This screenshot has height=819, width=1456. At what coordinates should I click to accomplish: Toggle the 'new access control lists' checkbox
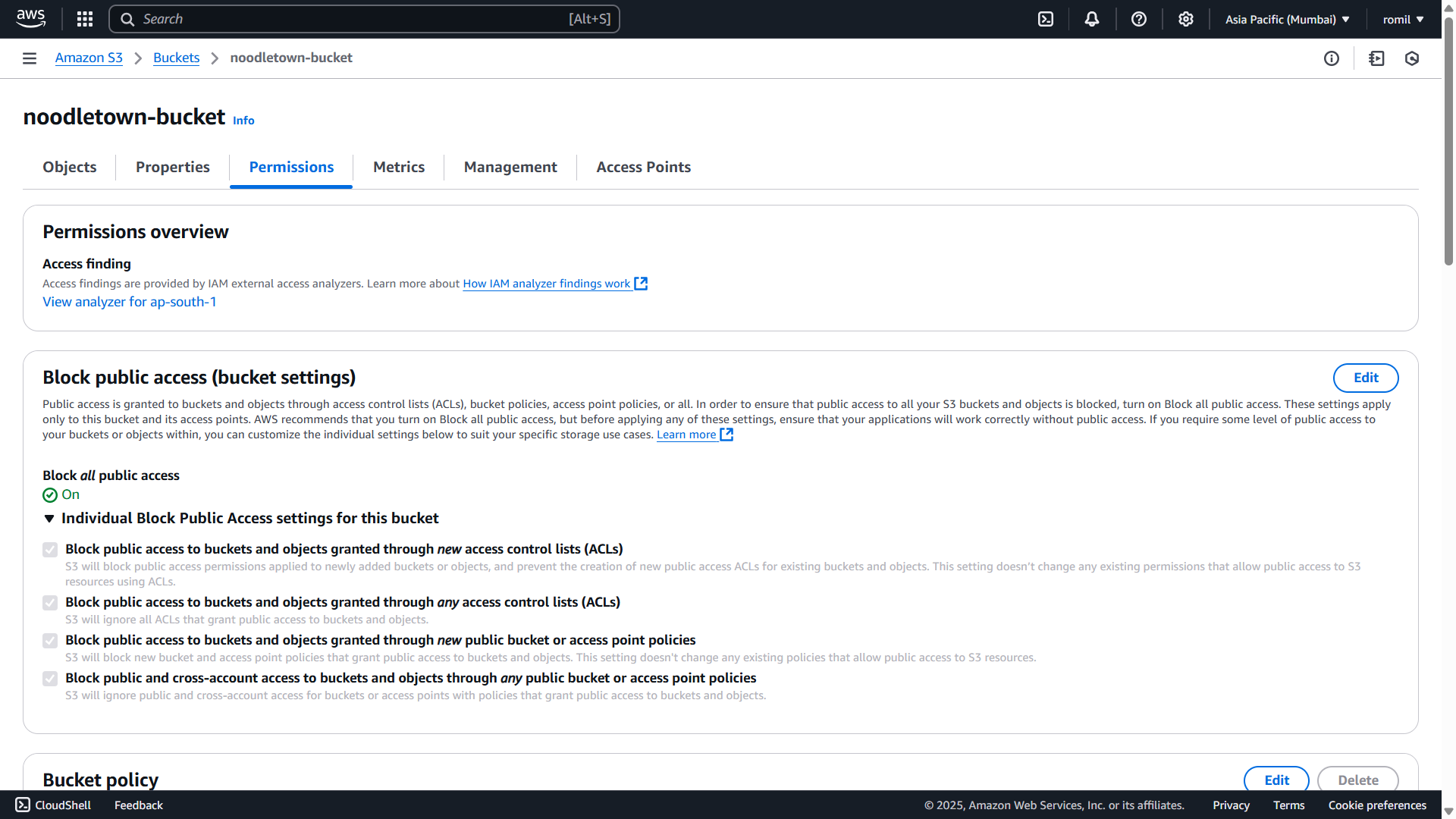click(x=50, y=550)
